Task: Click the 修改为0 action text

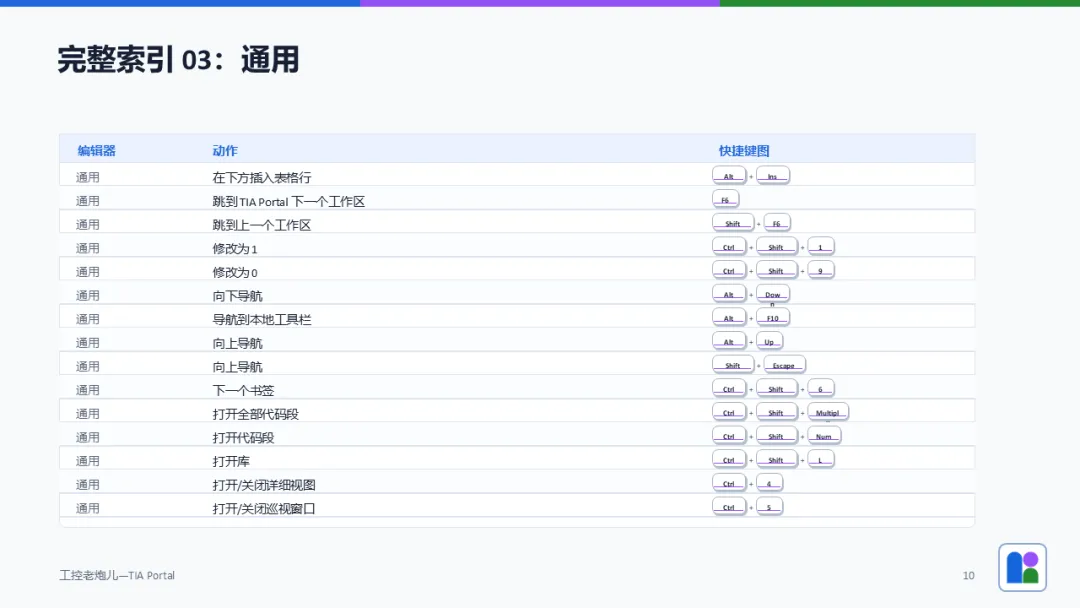Action: pos(235,272)
